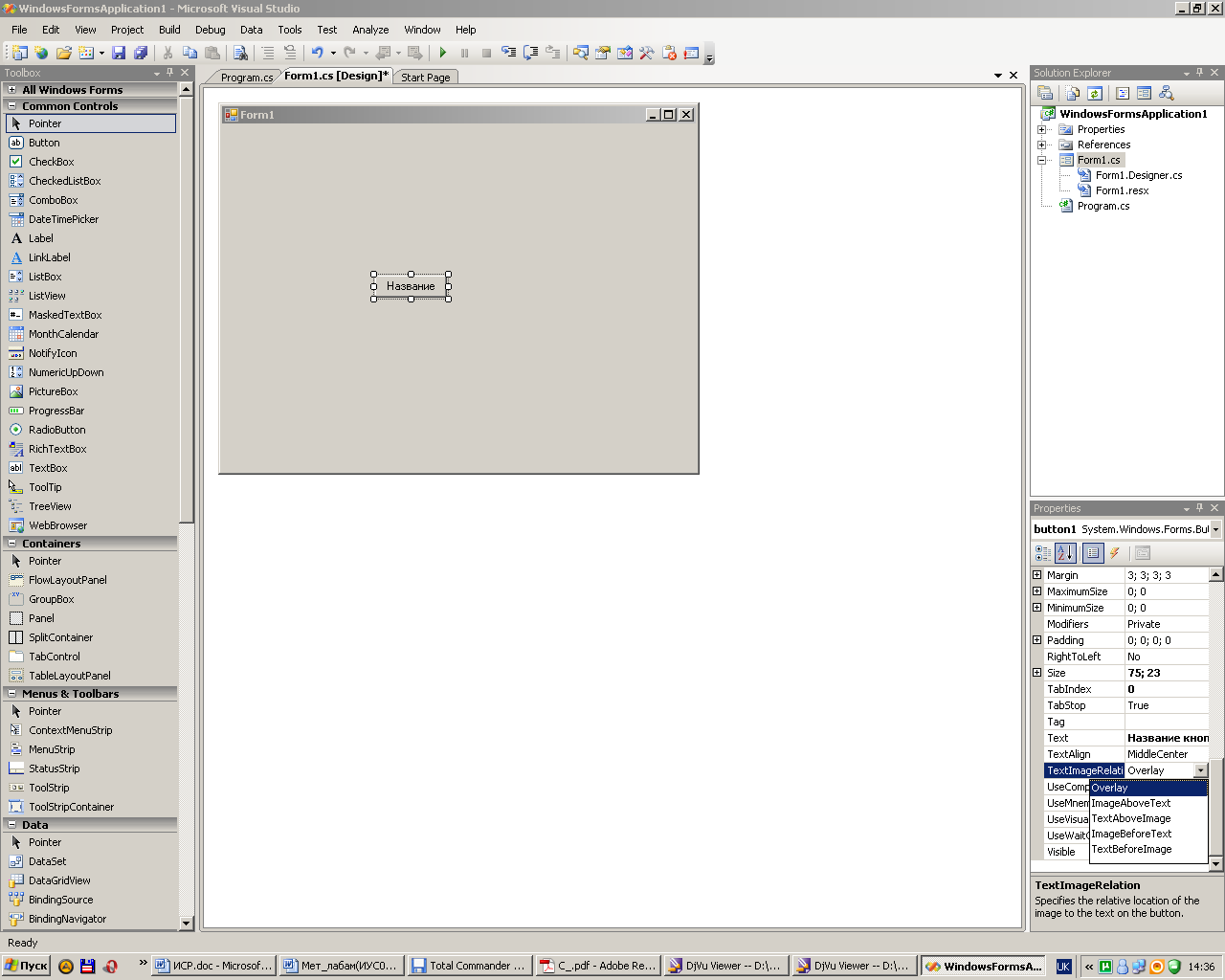This screenshot has width=1225, height=980.
Task: Click the Save All toolbar icon
Action: 141,53
